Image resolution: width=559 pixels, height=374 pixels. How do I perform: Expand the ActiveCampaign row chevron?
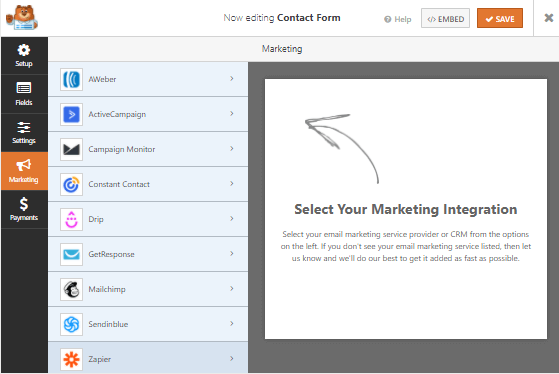(x=232, y=113)
